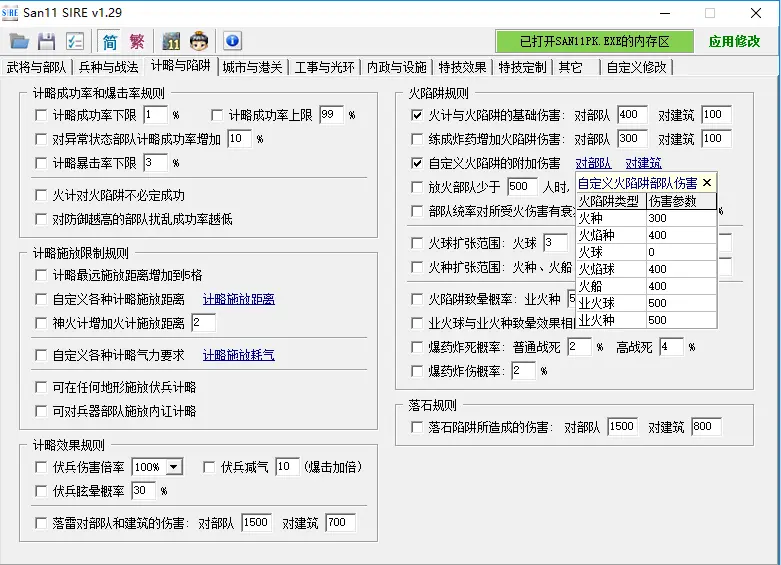Open the San11 game icon
This screenshot has height=565, width=781.
[x=171, y=41]
